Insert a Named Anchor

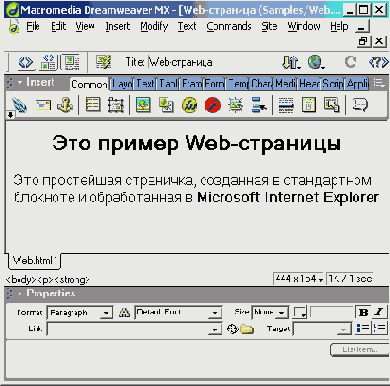[x=65, y=105]
